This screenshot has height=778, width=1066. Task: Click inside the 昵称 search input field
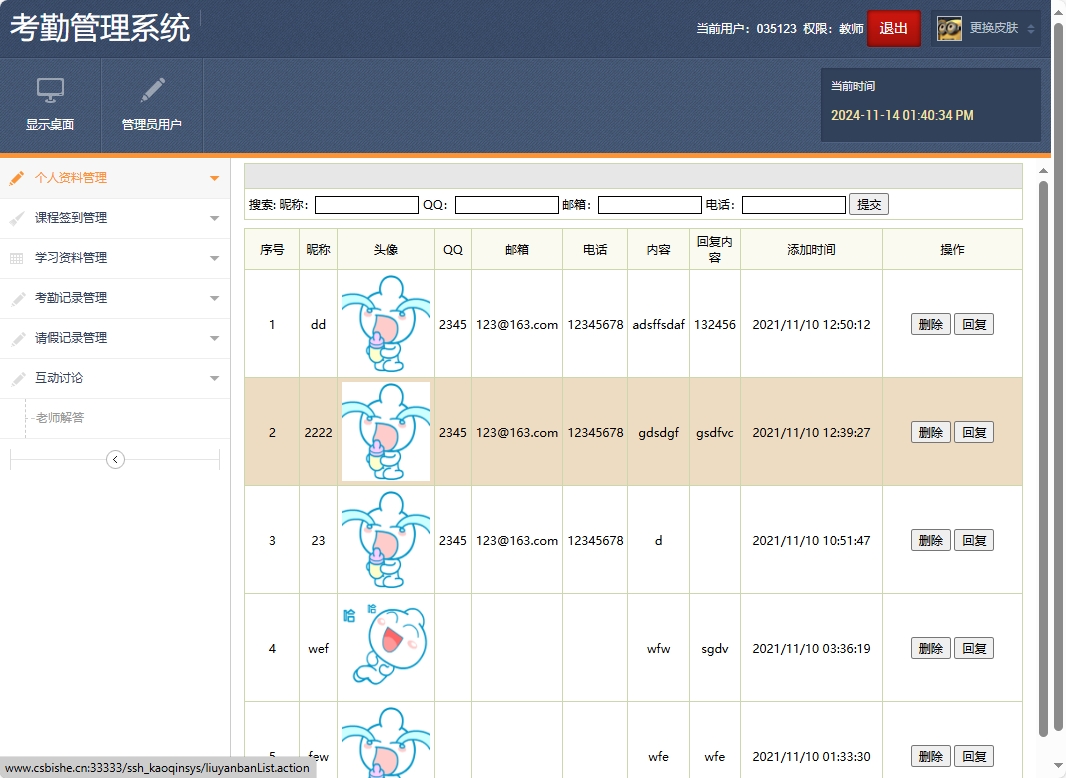tap(367, 204)
